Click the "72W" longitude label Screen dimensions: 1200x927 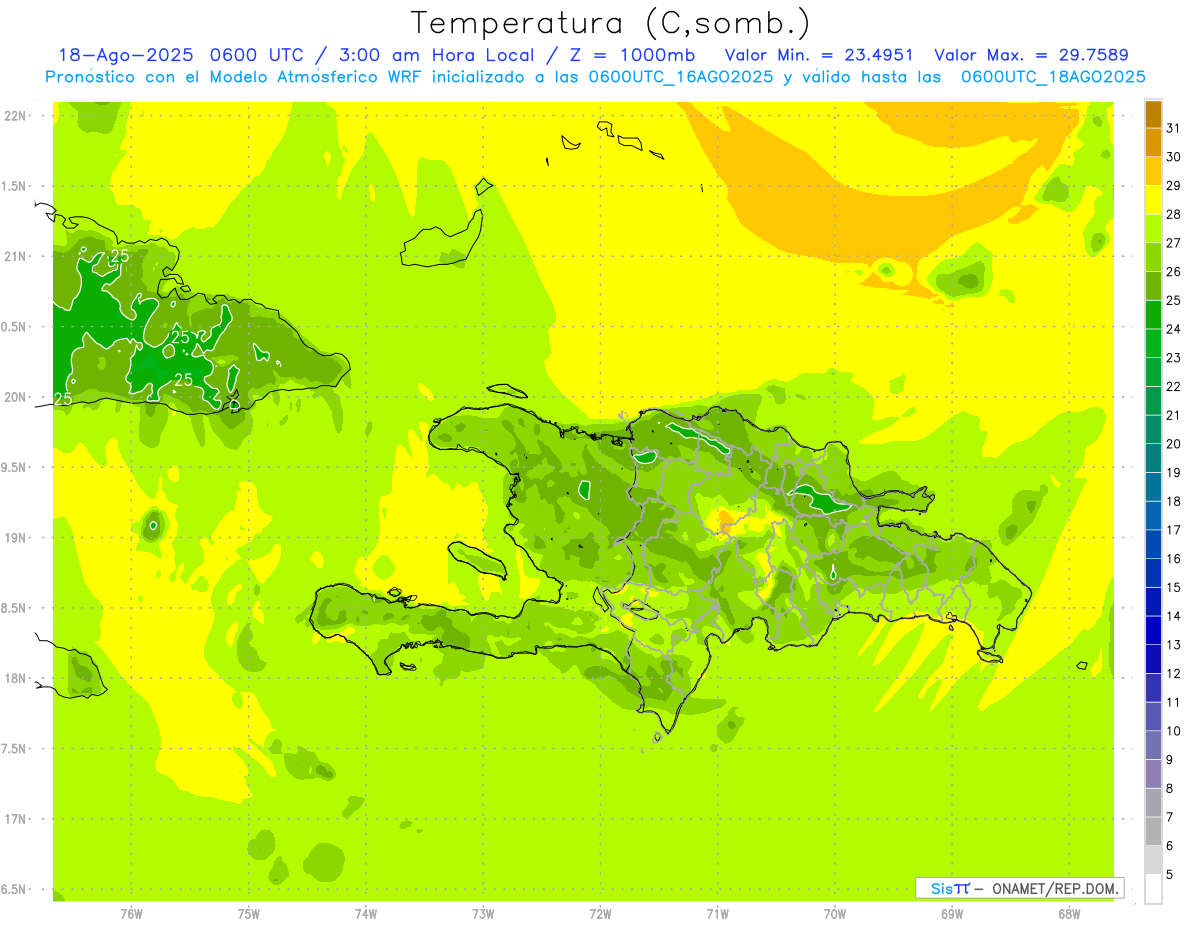[x=600, y=915]
